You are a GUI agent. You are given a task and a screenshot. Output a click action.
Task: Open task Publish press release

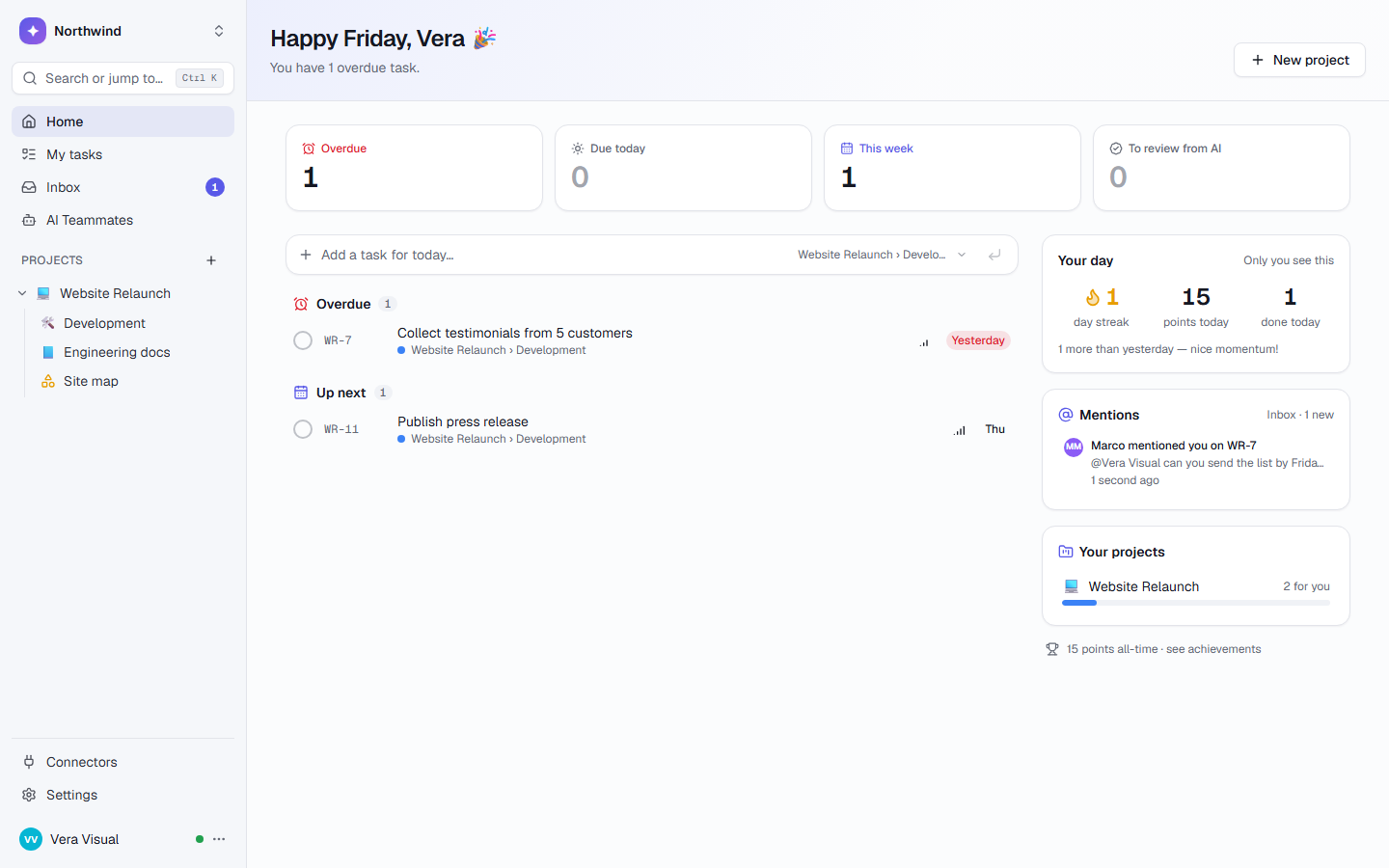tap(463, 421)
